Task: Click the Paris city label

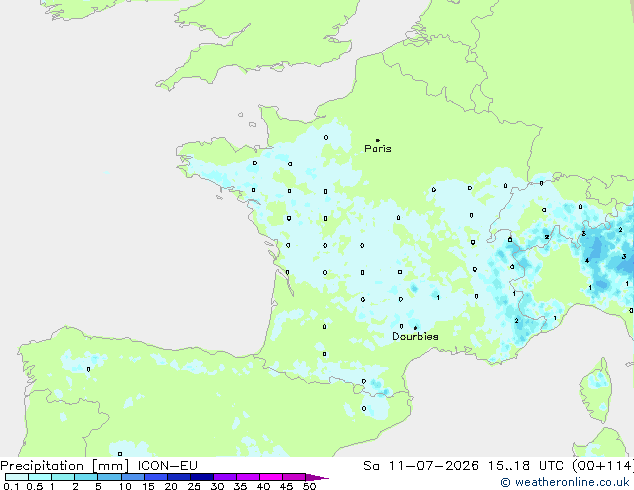Action: pyautogui.click(x=378, y=149)
